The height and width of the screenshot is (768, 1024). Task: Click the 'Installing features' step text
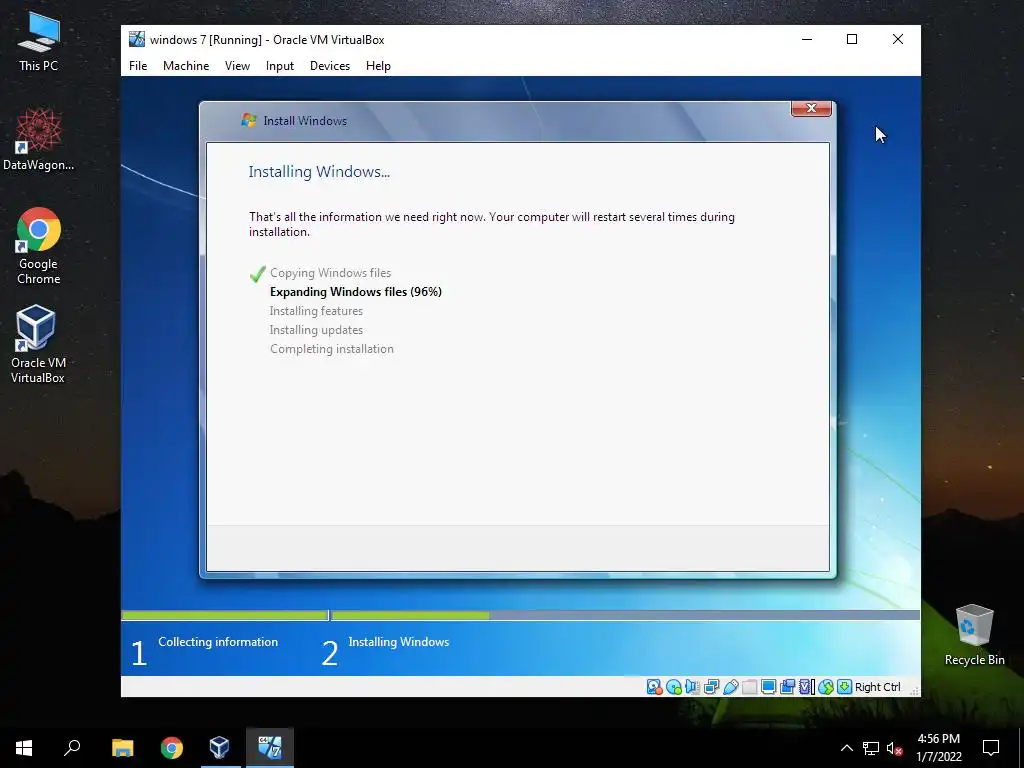tap(316, 311)
